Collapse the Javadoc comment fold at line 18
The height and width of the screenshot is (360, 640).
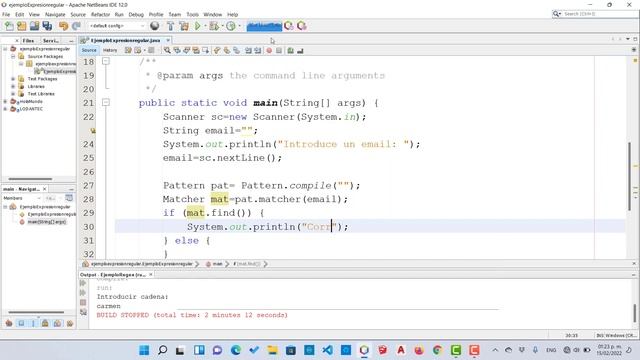pos(106,62)
